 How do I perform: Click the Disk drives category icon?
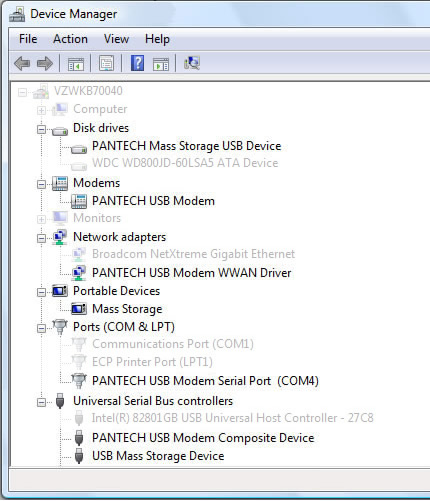pyautogui.click(x=60, y=131)
